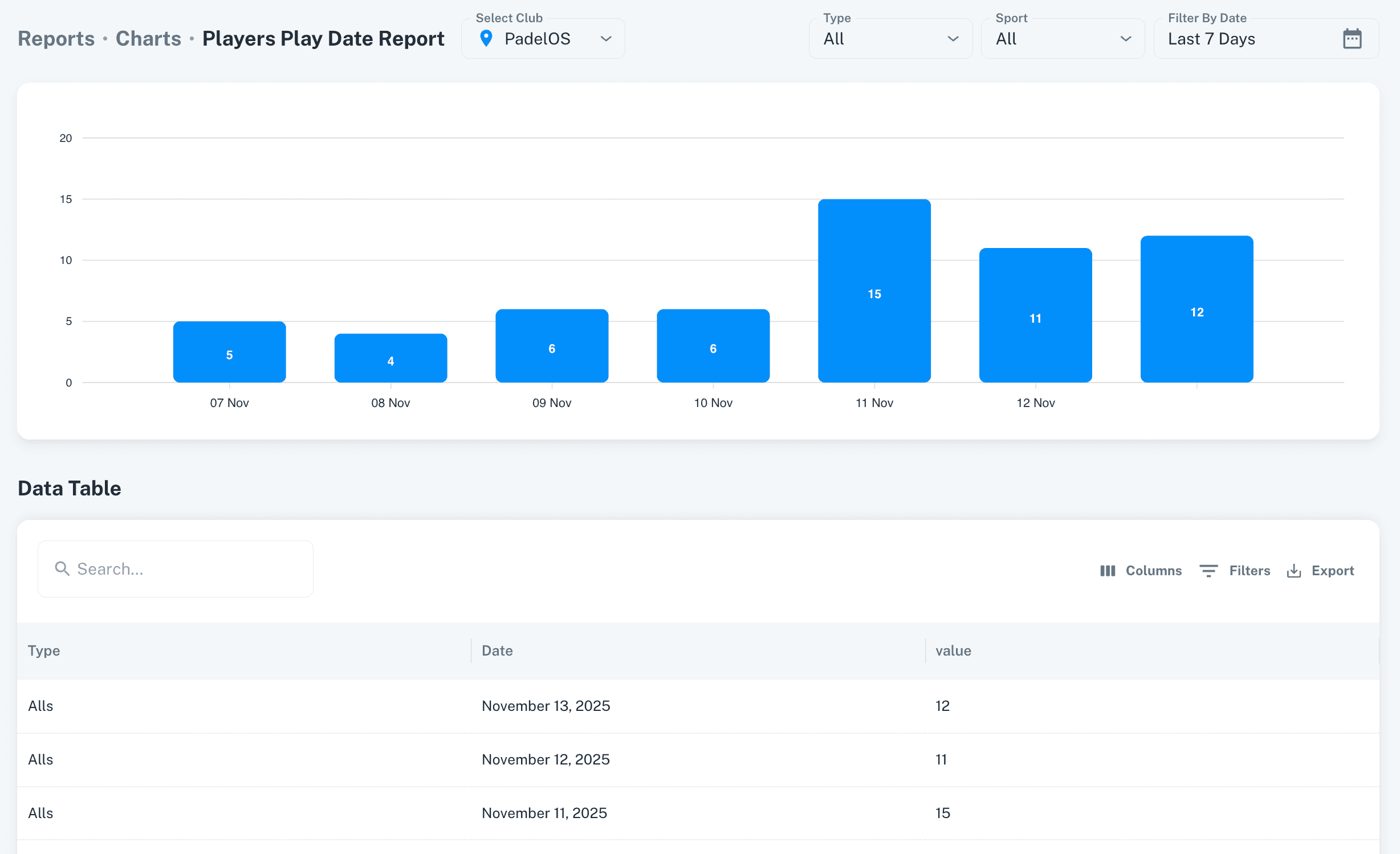The height and width of the screenshot is (854, 1400).
Task: Expand the Select Club chevron
Action: (605, 39)
